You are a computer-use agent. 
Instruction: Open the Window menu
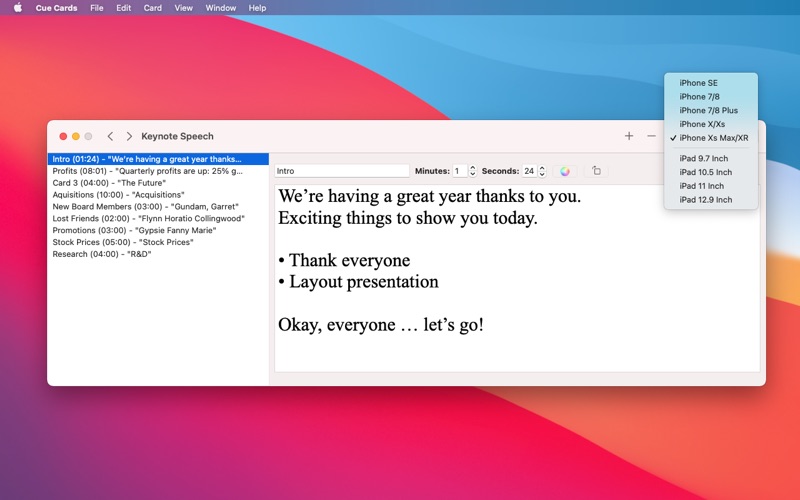pyautogui.click(x=220, y=8)
